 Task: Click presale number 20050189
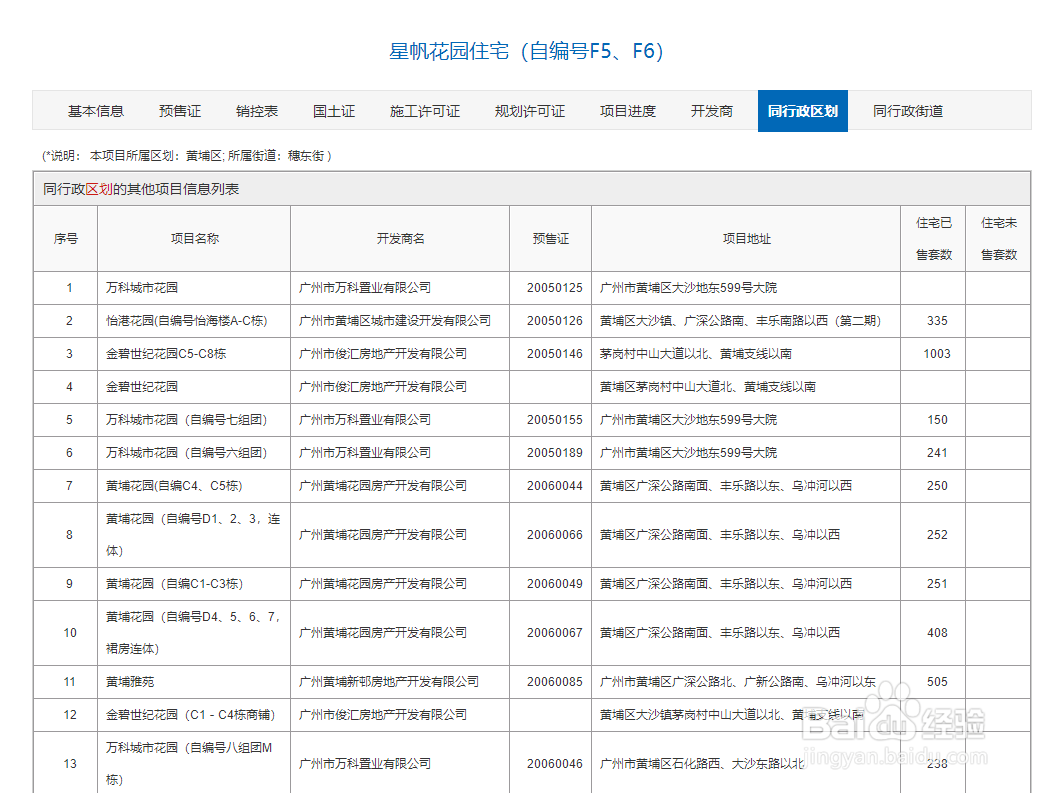(554, 452)
